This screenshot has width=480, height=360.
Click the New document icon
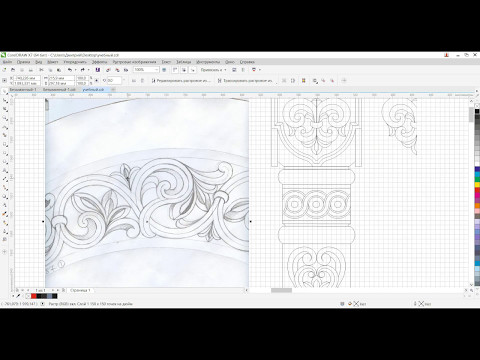pyautogui.click(x=4, y=70)
